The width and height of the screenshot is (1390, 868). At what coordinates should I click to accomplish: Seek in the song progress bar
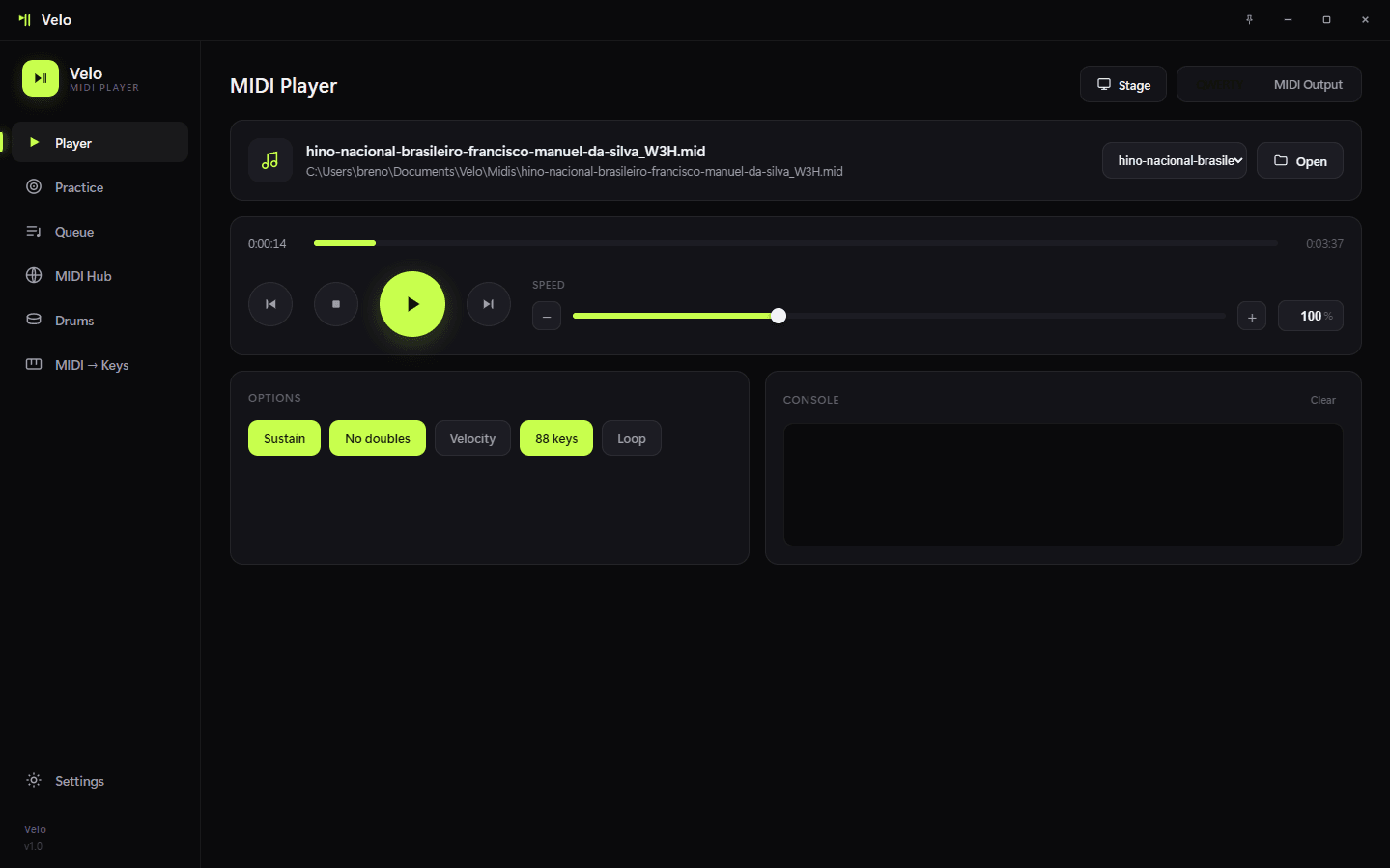[796, 243]
